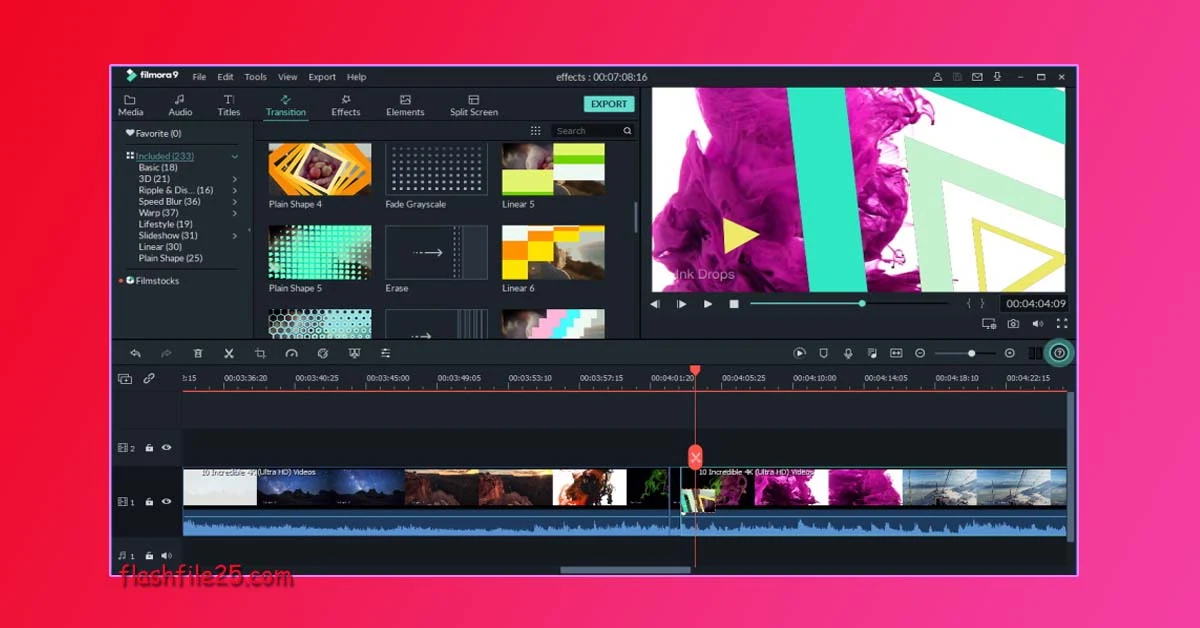Delete selected clip with trash icon
The image size is (1200, 628).
(198, 353)
